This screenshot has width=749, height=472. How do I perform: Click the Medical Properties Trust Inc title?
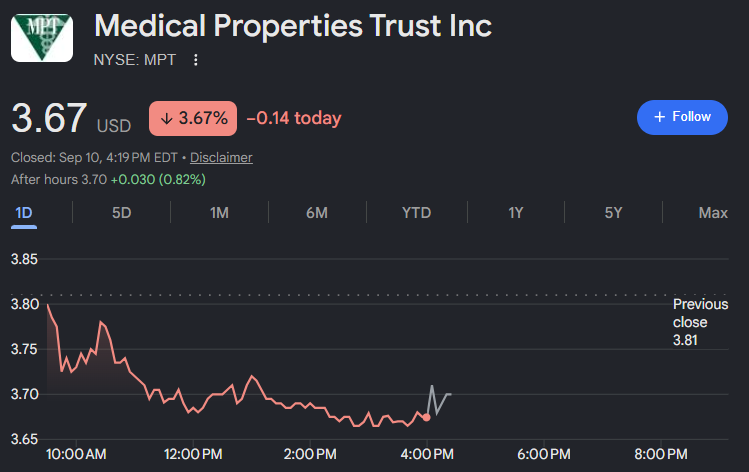(293, 26)
